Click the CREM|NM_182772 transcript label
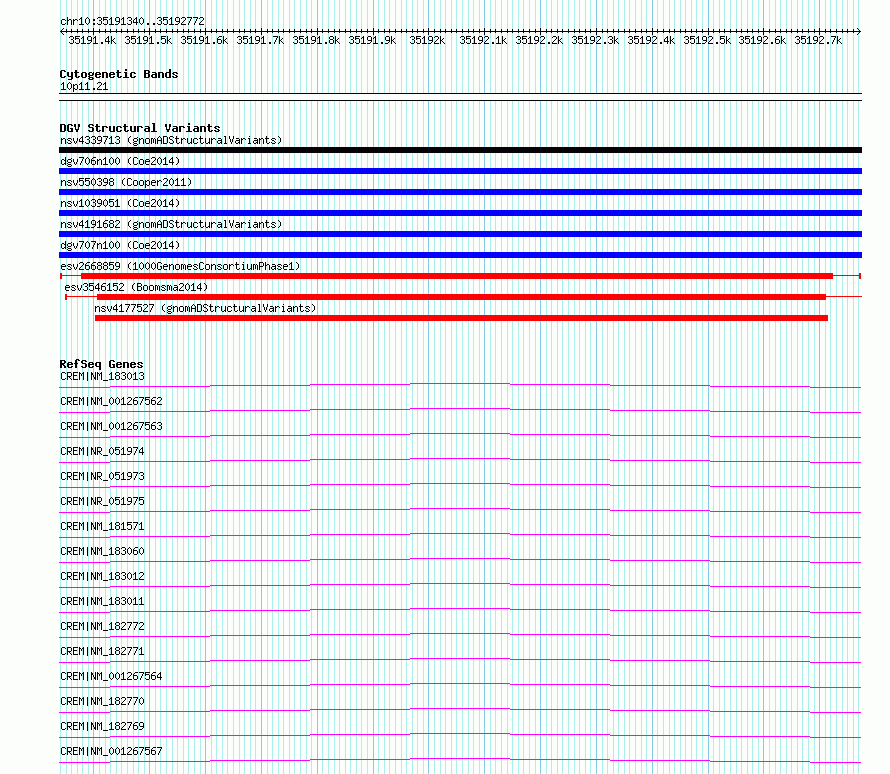 [x=102, y=626]
